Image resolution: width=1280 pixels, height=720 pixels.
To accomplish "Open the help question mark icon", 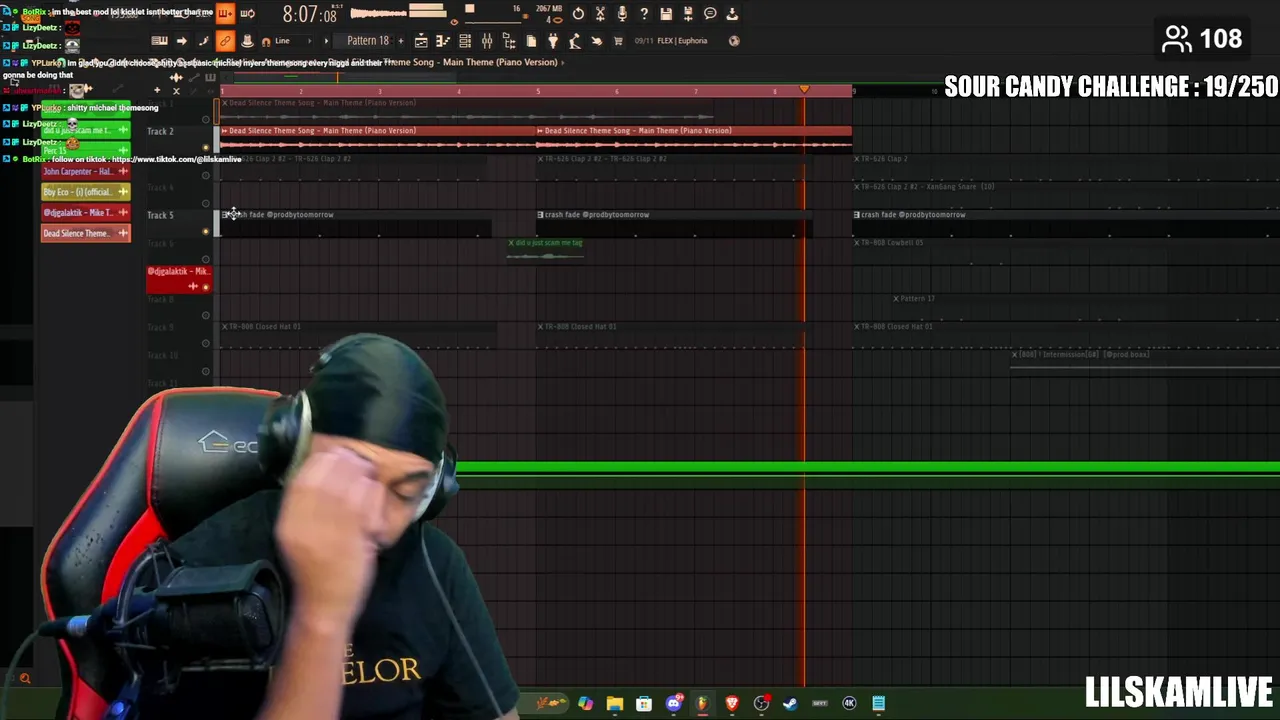I will point(644,14).
